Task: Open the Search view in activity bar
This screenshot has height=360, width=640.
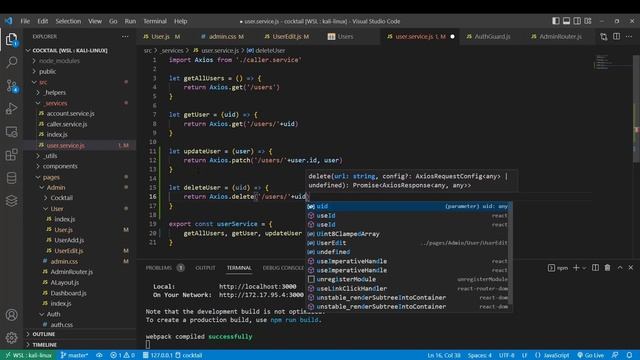Action: pos(11,62)
